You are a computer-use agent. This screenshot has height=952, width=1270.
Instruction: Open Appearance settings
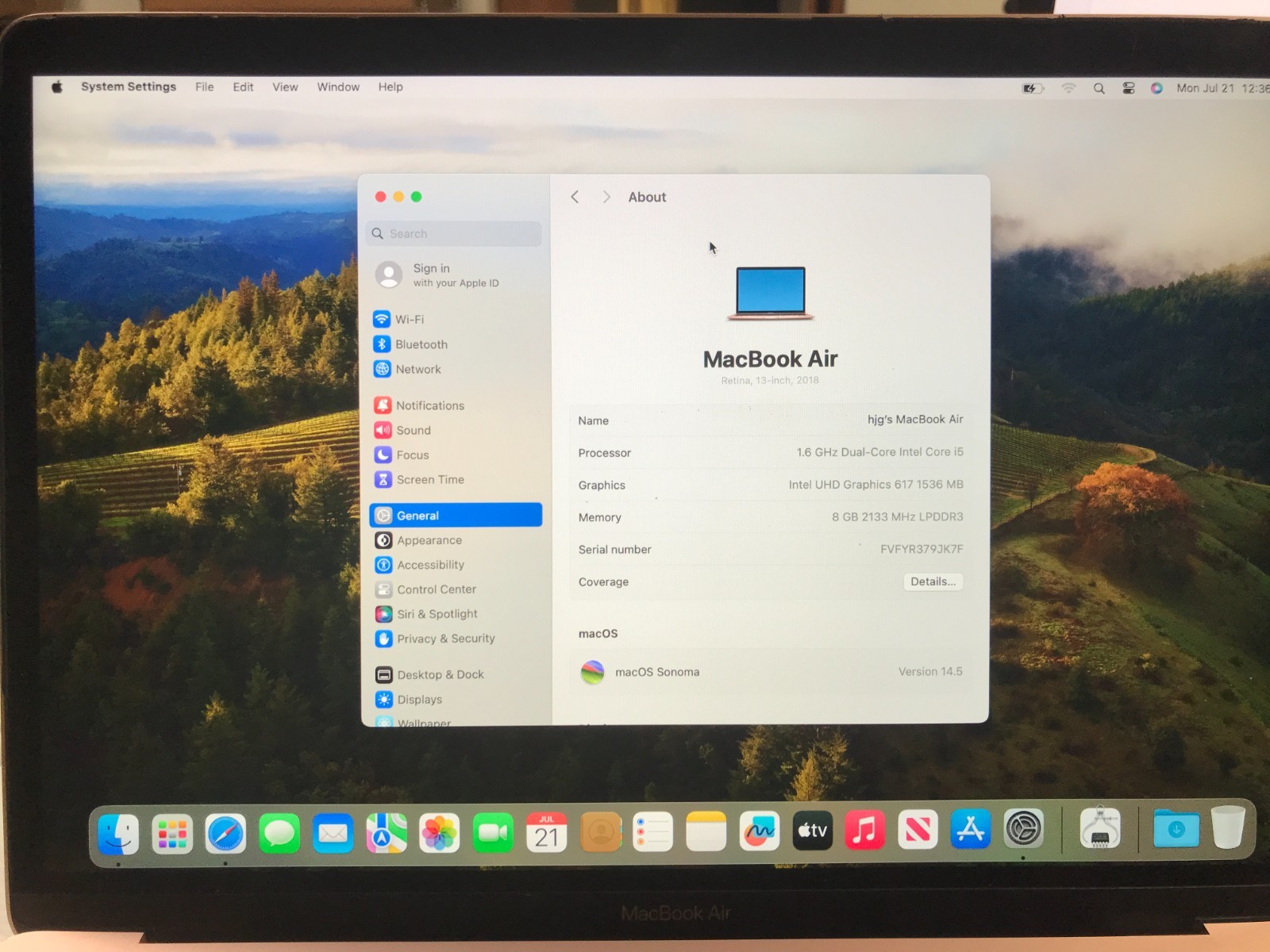tap(429, 540)
